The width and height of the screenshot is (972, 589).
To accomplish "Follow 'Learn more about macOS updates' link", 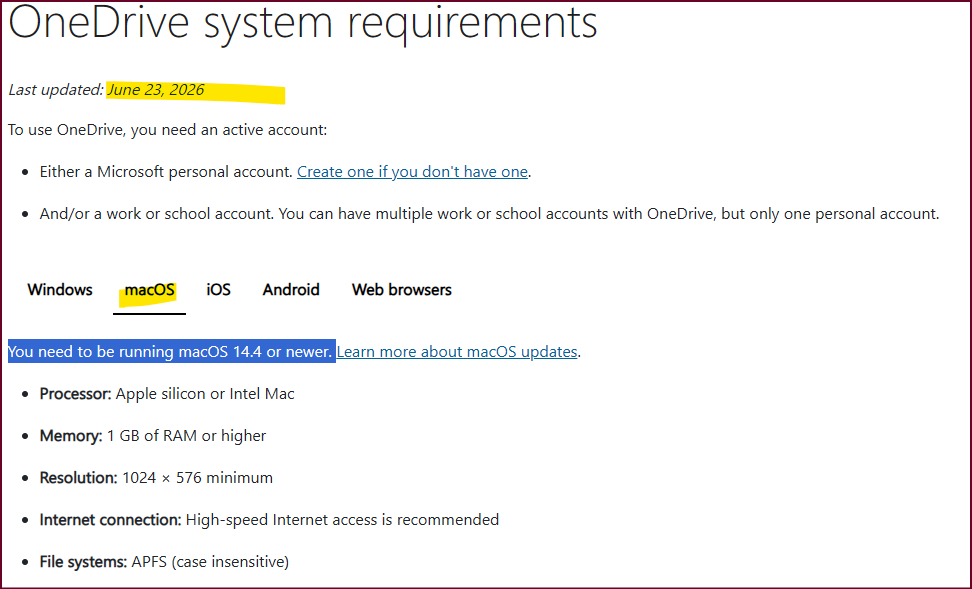I will 457,352.
